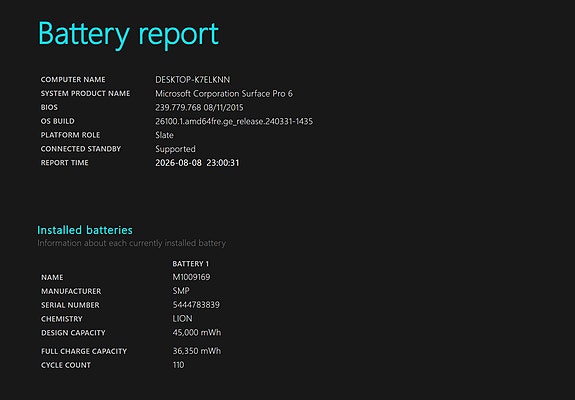The width and height of the screenshot is (575, 400).
Task: Select the battery name M1009169
Action: [x=191, y=277]
